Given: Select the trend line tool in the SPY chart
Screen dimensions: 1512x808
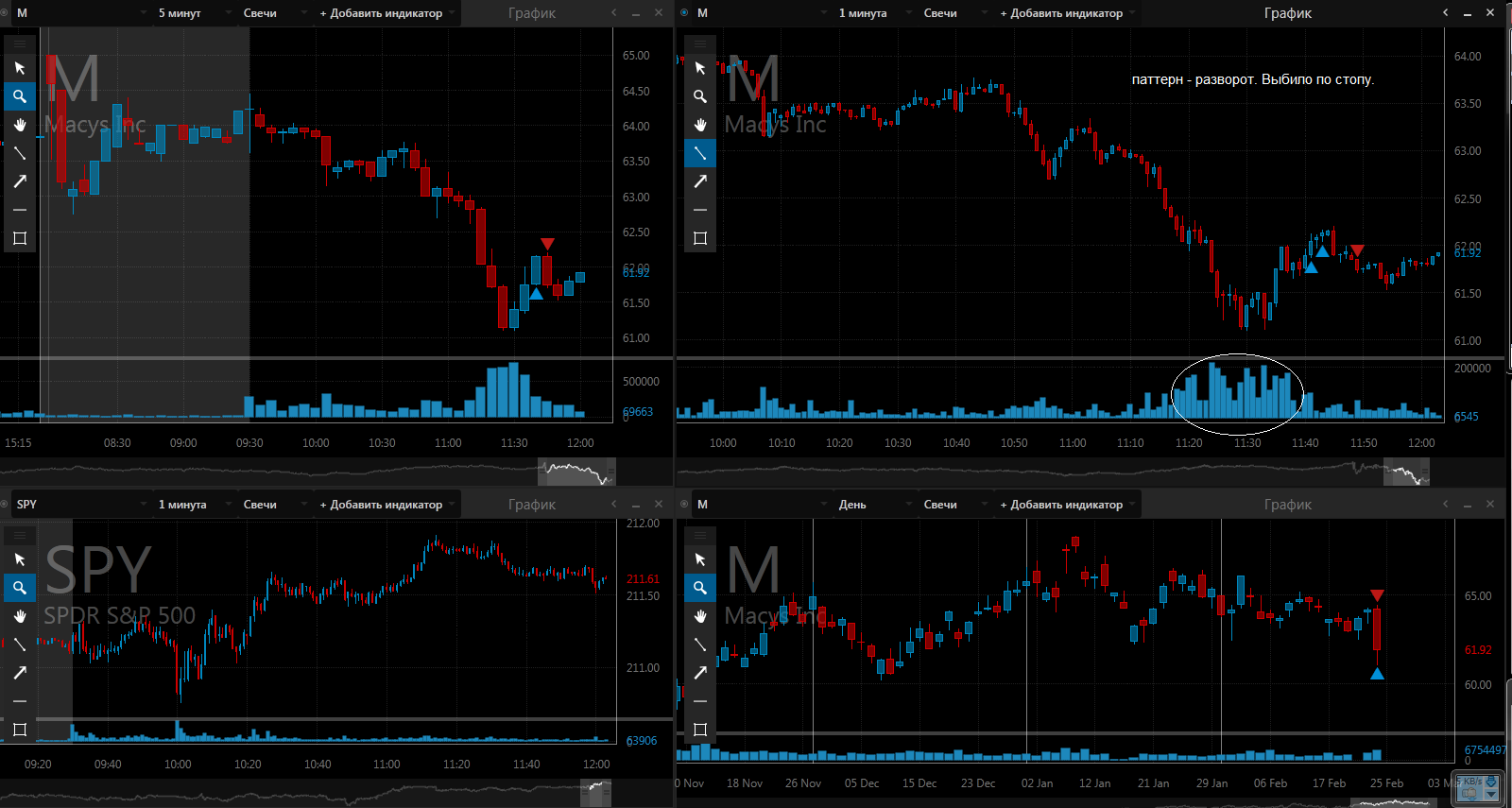Looking at the screenshot, I should coord(20,645).
